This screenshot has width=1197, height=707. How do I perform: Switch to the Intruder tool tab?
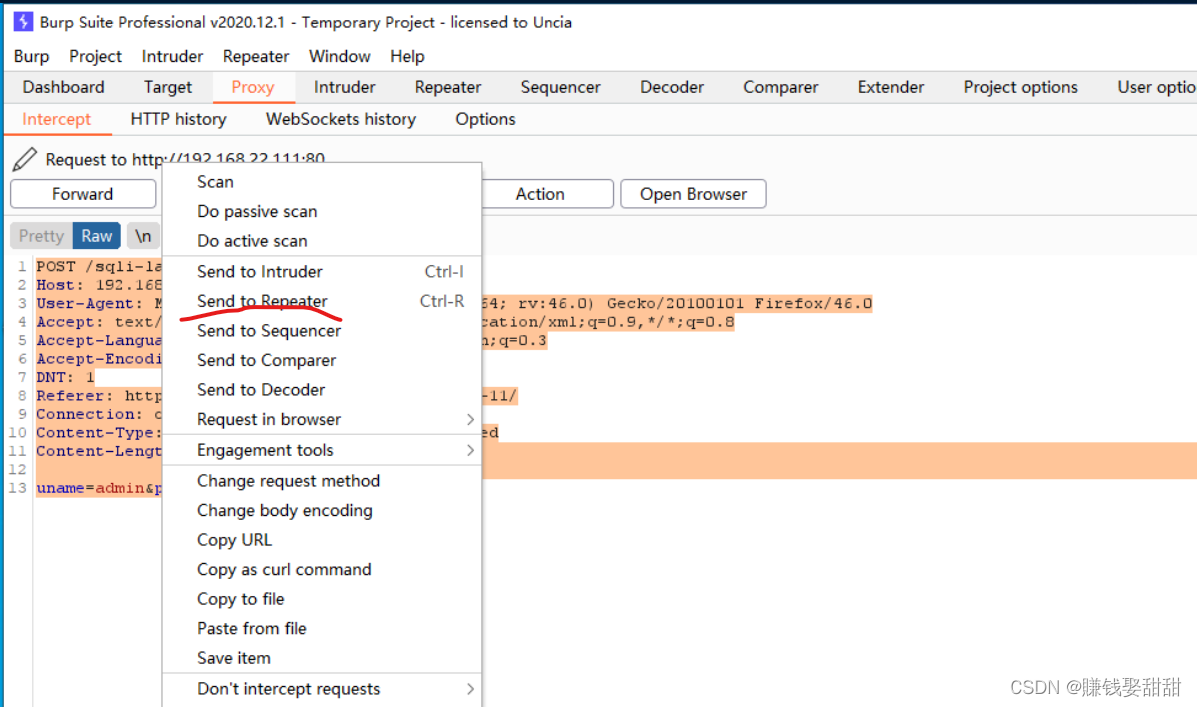[x=344, y=87]
